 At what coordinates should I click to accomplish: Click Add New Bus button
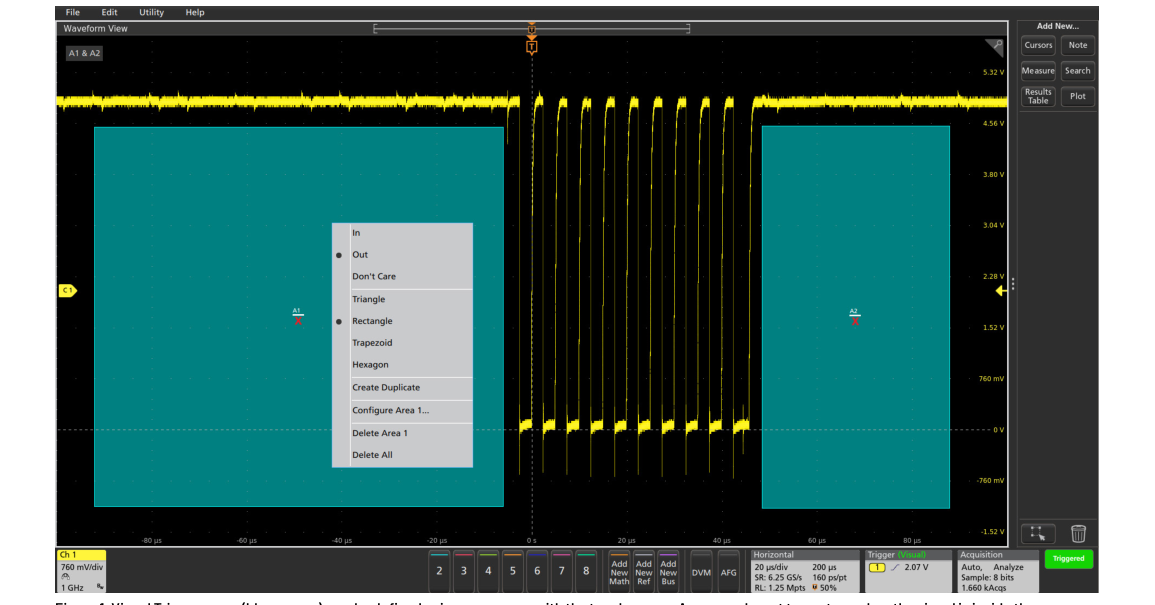[668, 570]
